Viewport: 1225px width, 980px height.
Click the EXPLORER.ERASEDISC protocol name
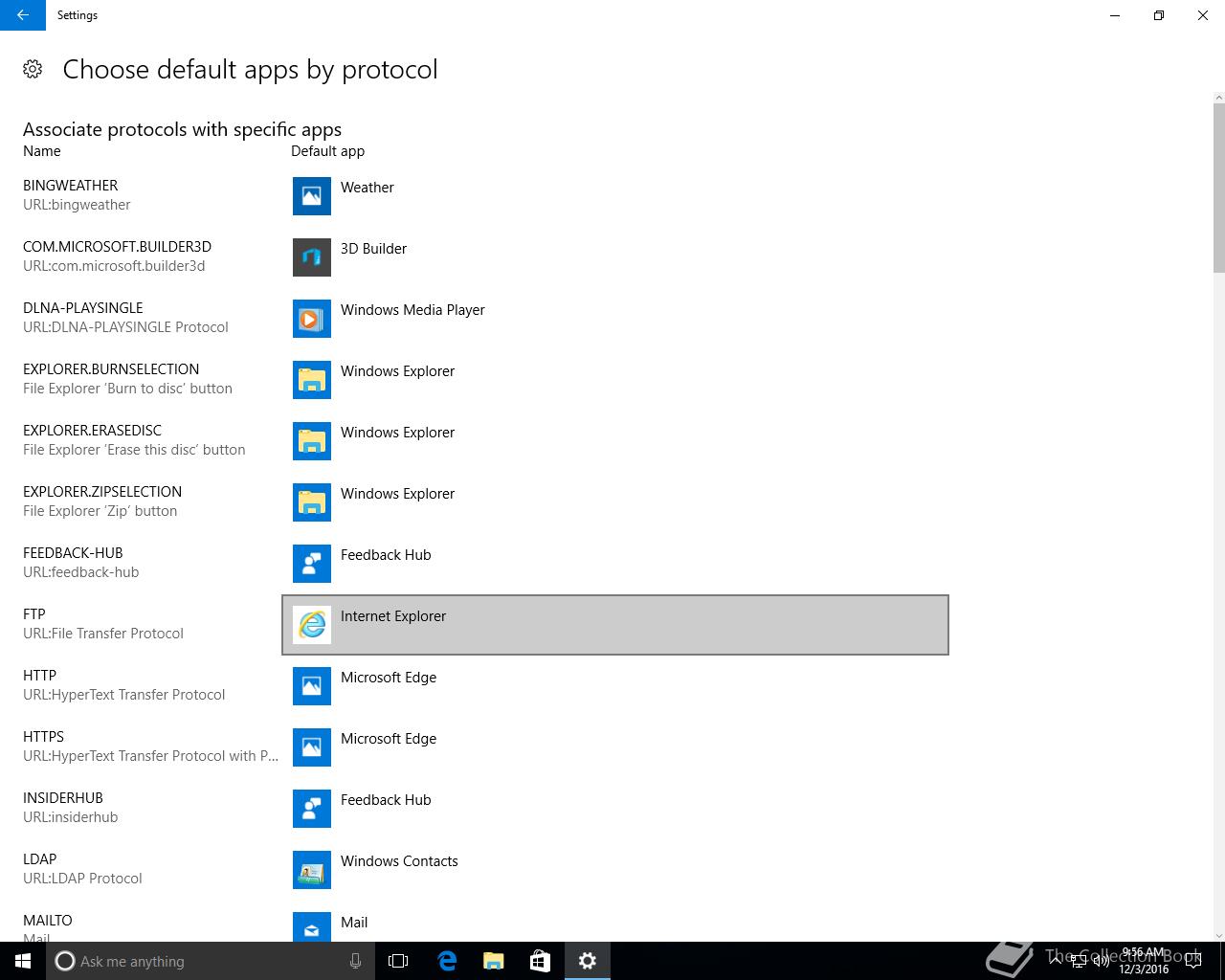pyautogui.click(x=92, y=431)
